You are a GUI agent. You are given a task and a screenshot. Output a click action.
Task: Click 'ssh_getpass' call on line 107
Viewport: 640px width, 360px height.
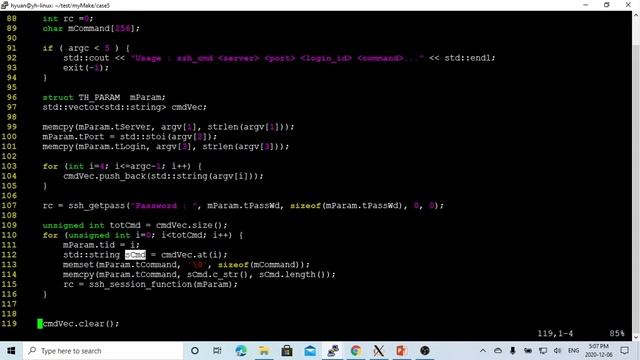coord(97,205)
